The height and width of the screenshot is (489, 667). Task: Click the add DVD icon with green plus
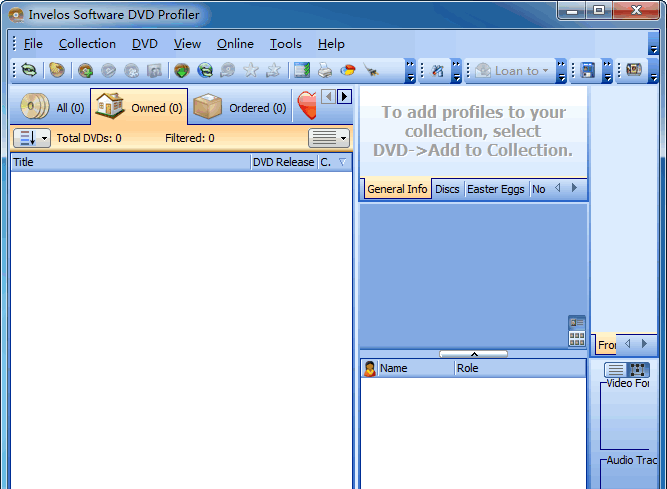click(x=86, y=71)
